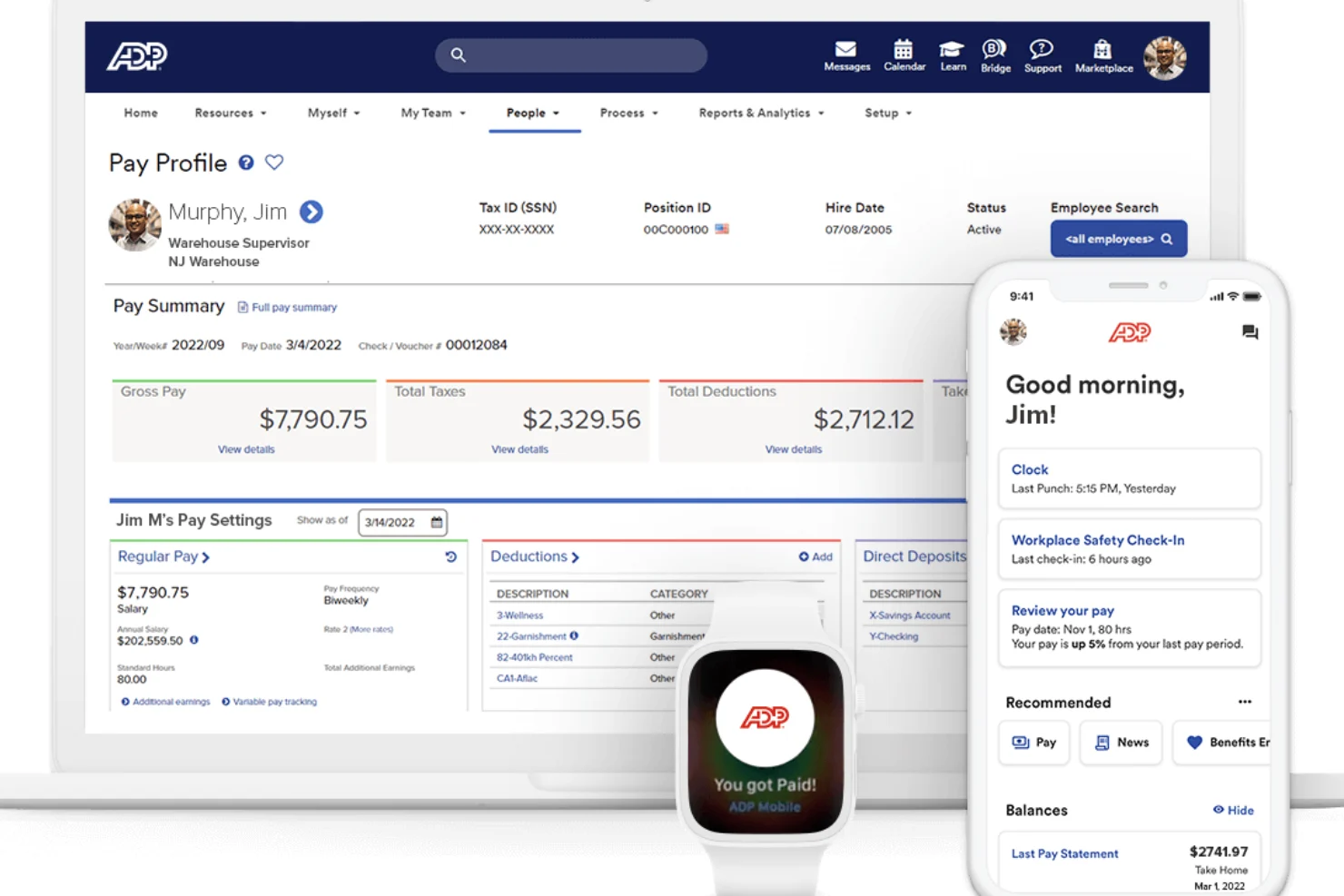Tap Benefits recommended button on phone

pos(1221,743)
